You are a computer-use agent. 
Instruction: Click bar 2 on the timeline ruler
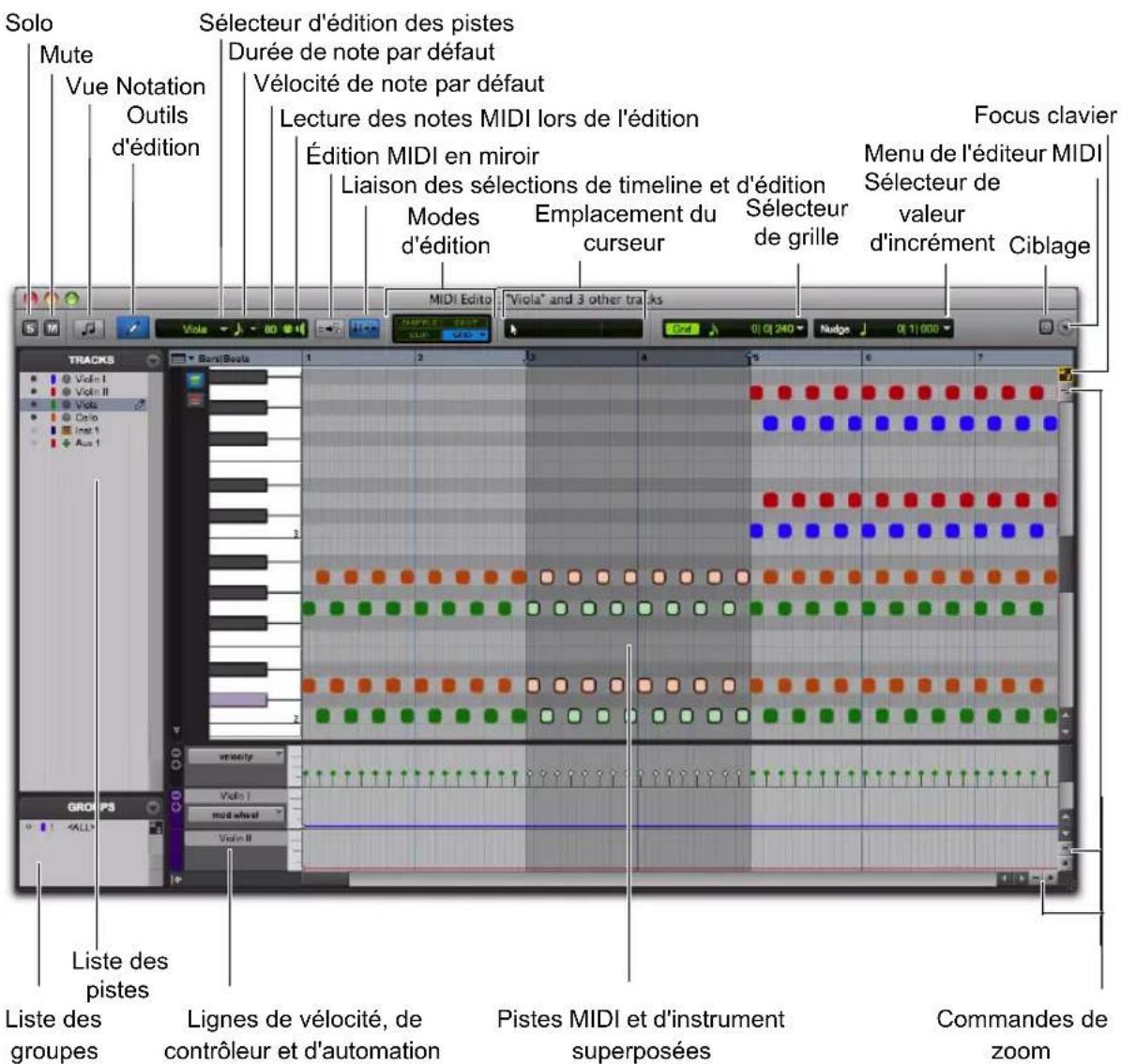click(420, 357)
